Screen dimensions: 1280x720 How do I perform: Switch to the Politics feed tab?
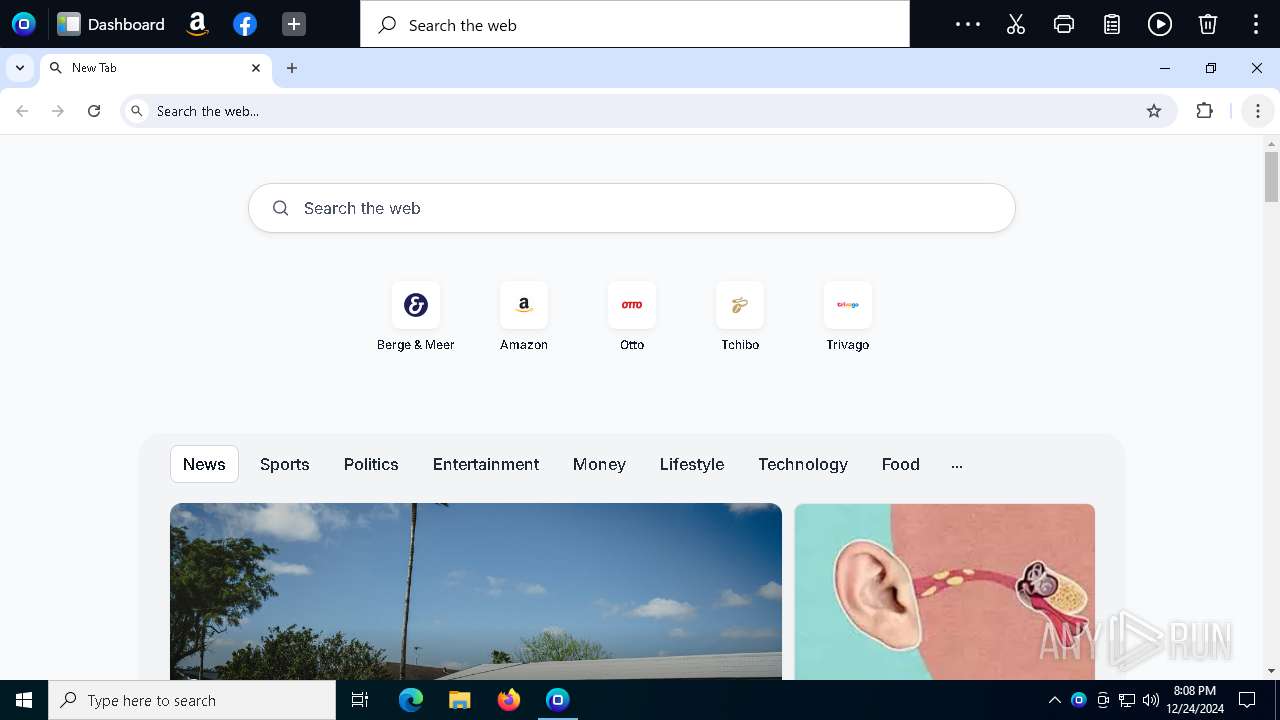click(x=371, y=464)
